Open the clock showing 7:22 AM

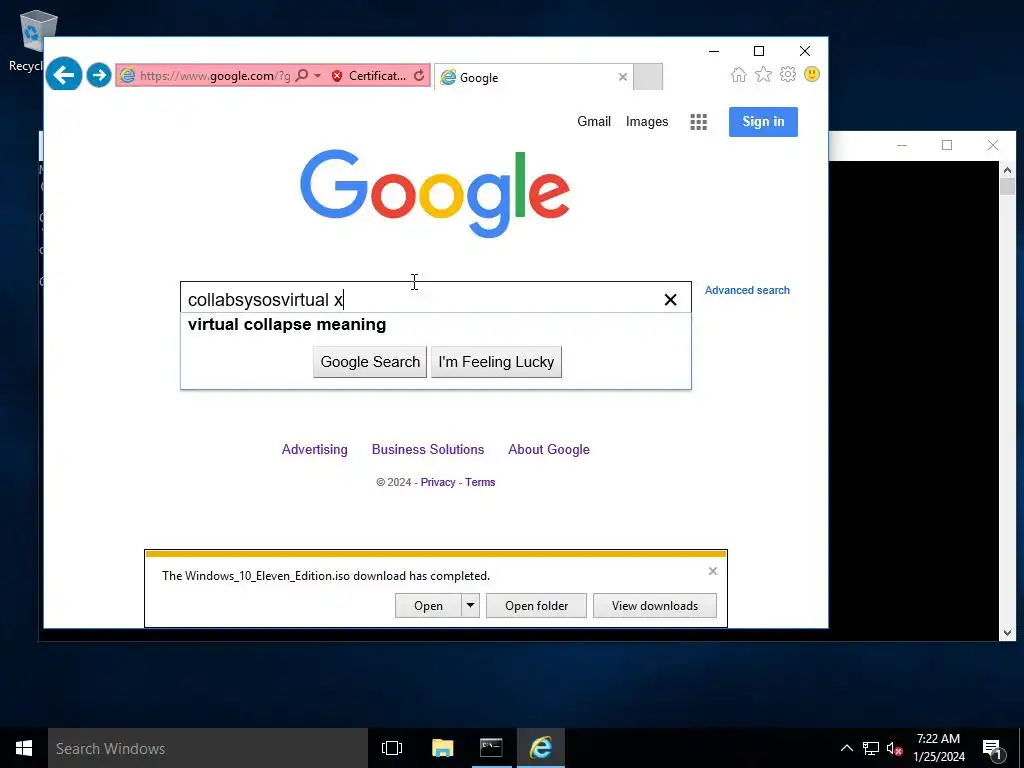tap(938, 748)
